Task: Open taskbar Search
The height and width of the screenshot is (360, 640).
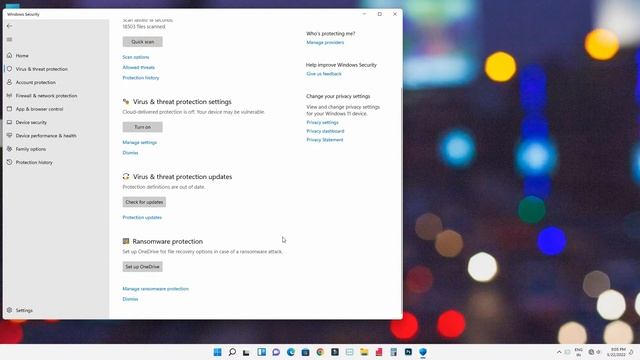Action: pyautogui.click(x=232, y=352)
